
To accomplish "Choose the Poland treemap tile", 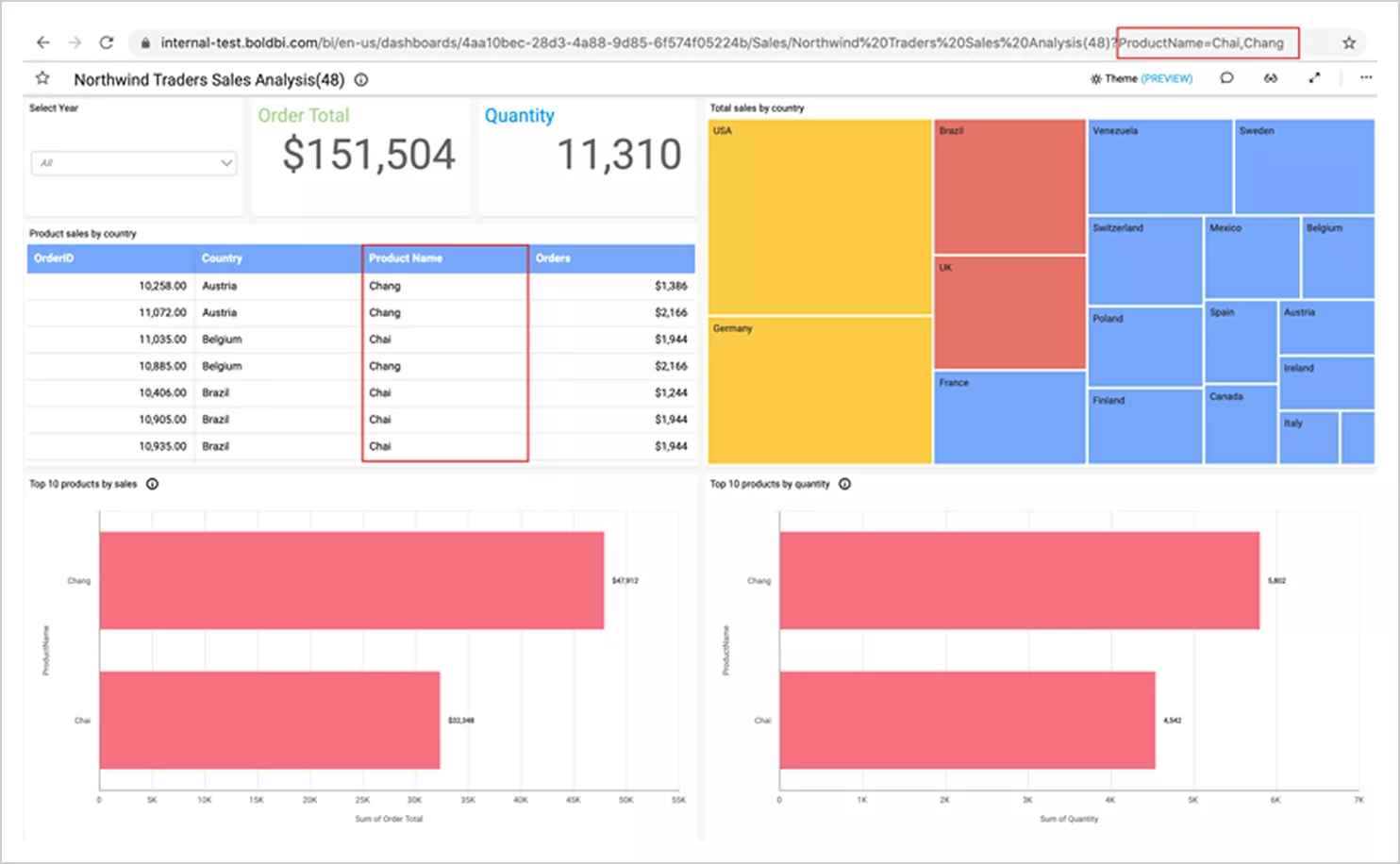I will click(x=1145, y=346).
